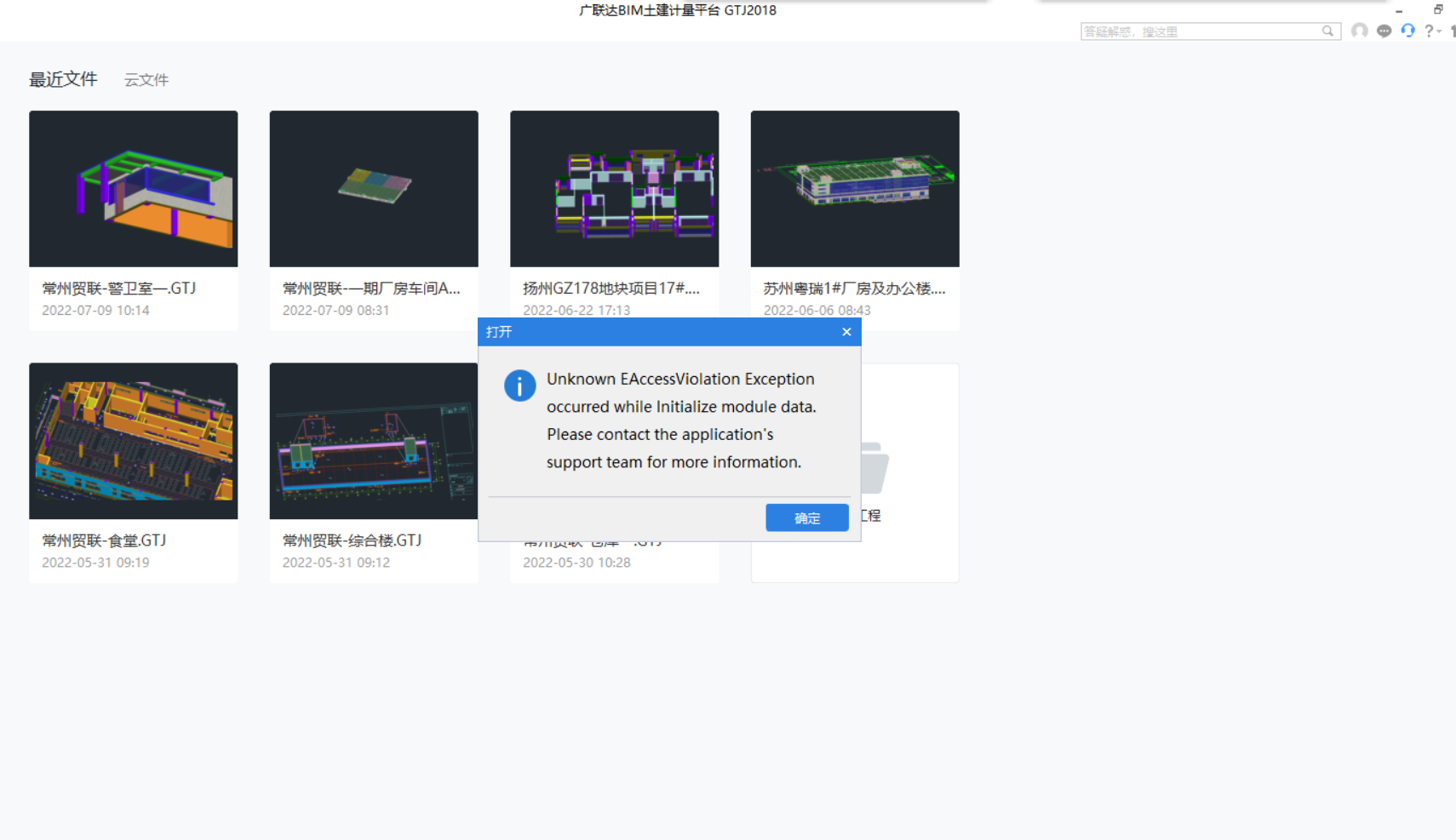This screenshot has height=840, width=1456.
Task: Click title text 广联达BIM土建计量平台 GTJ2018
Action: tap(678, 10)
